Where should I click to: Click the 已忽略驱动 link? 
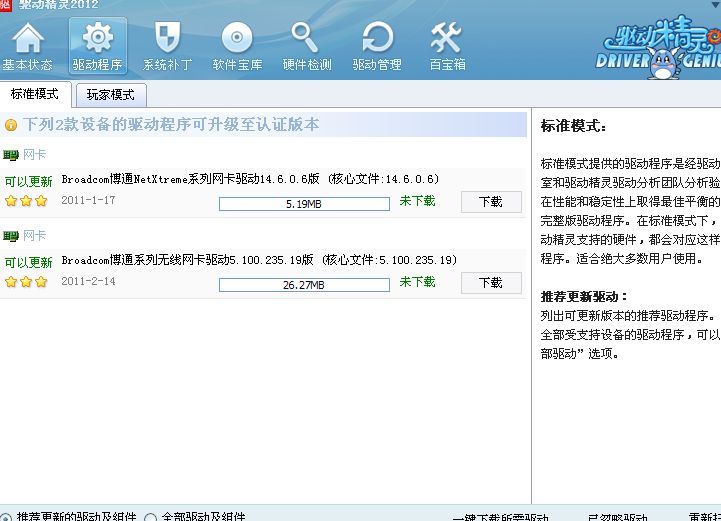click(618, 517)
